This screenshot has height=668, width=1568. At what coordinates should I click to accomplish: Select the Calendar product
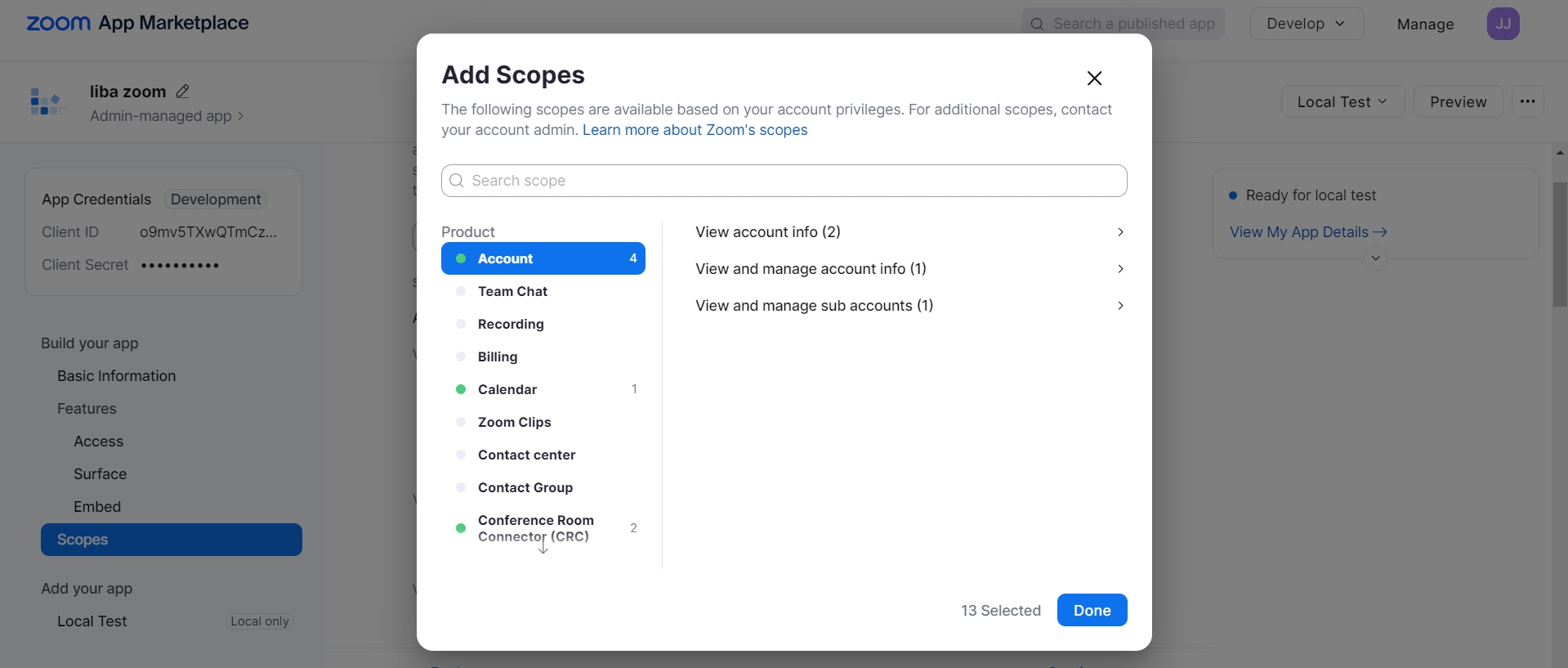(x=543, y=389)
